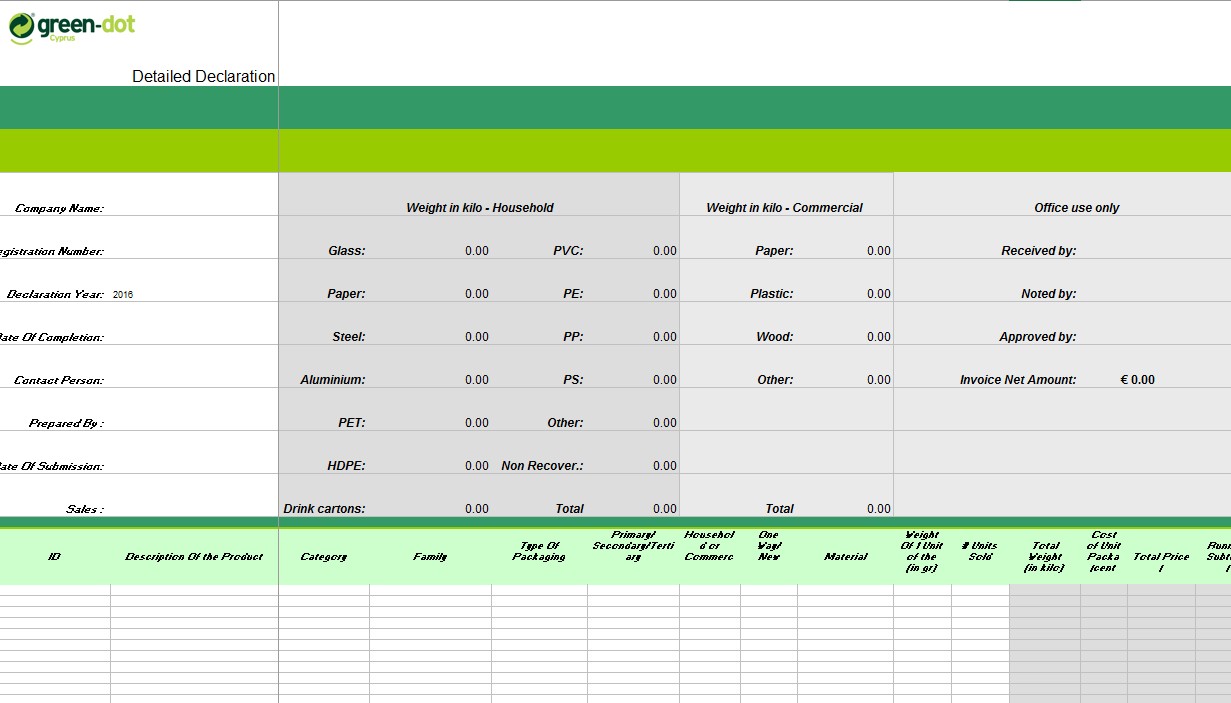This screenshot has height=703, width=1231.
Task: Click the Office use only heading
Action: point(1077,208)
